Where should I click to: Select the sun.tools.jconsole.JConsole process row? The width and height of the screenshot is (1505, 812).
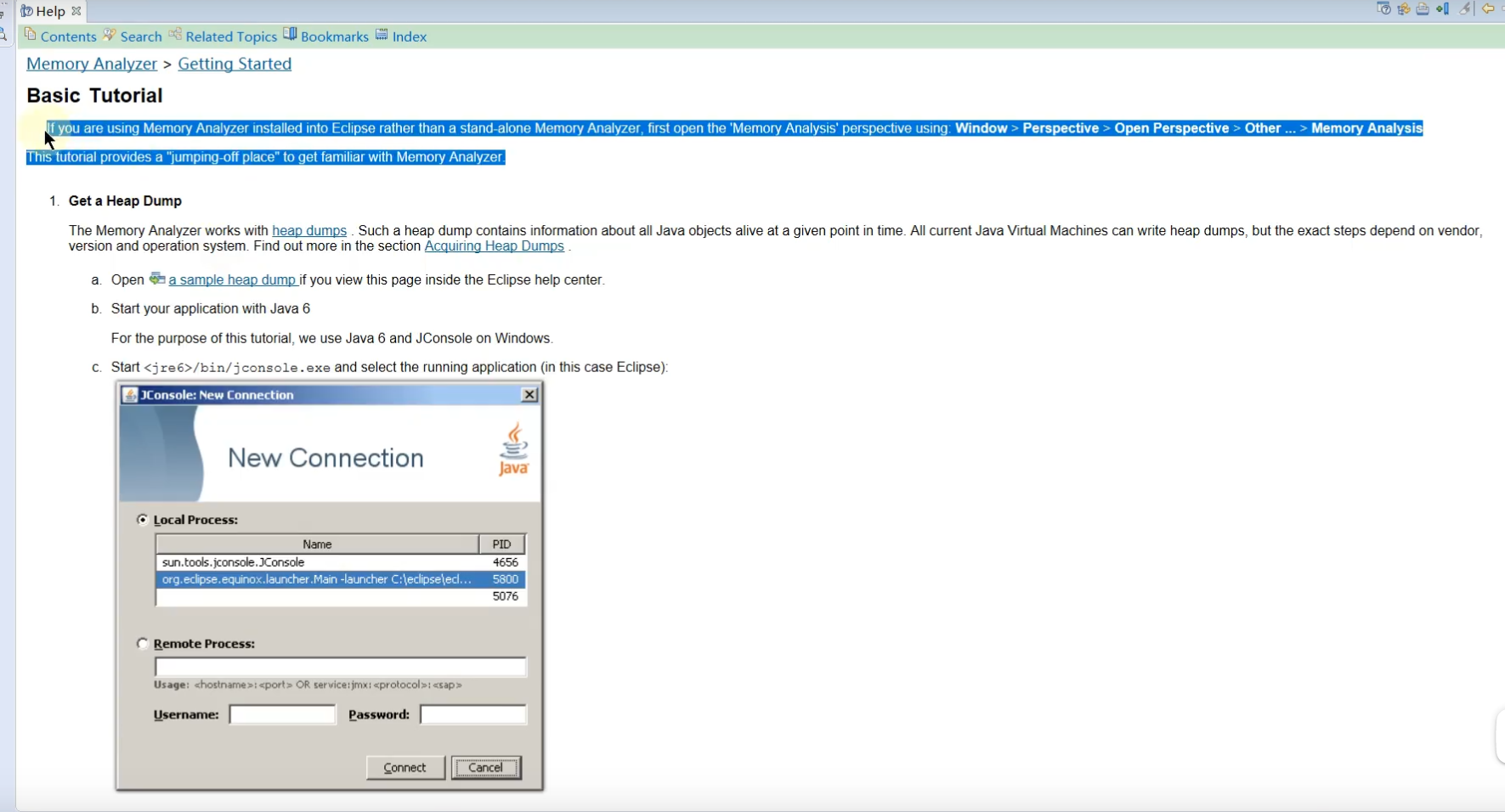tap(341, 562)
